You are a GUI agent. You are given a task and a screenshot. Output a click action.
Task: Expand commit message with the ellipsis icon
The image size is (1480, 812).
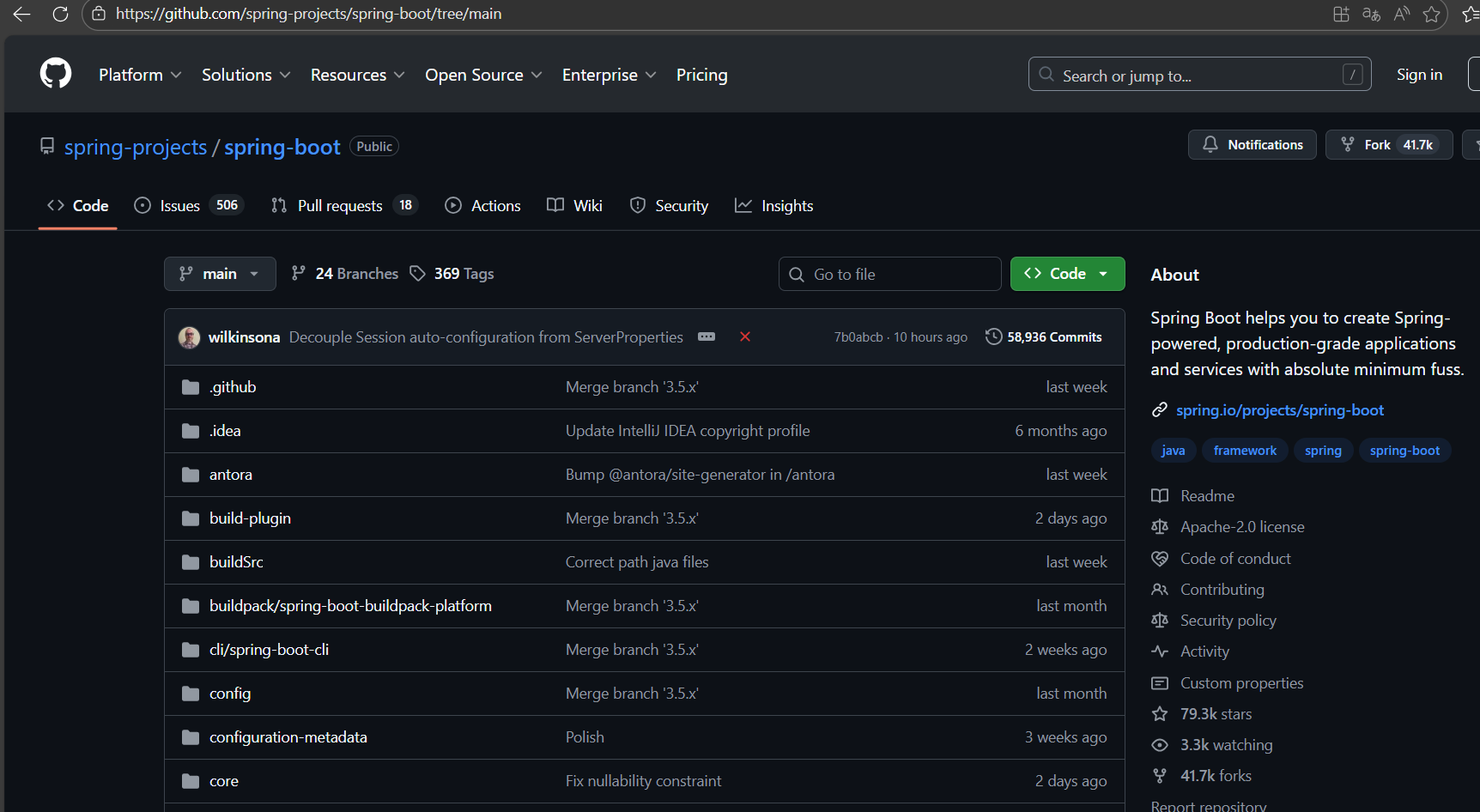(x=707, y=336)
